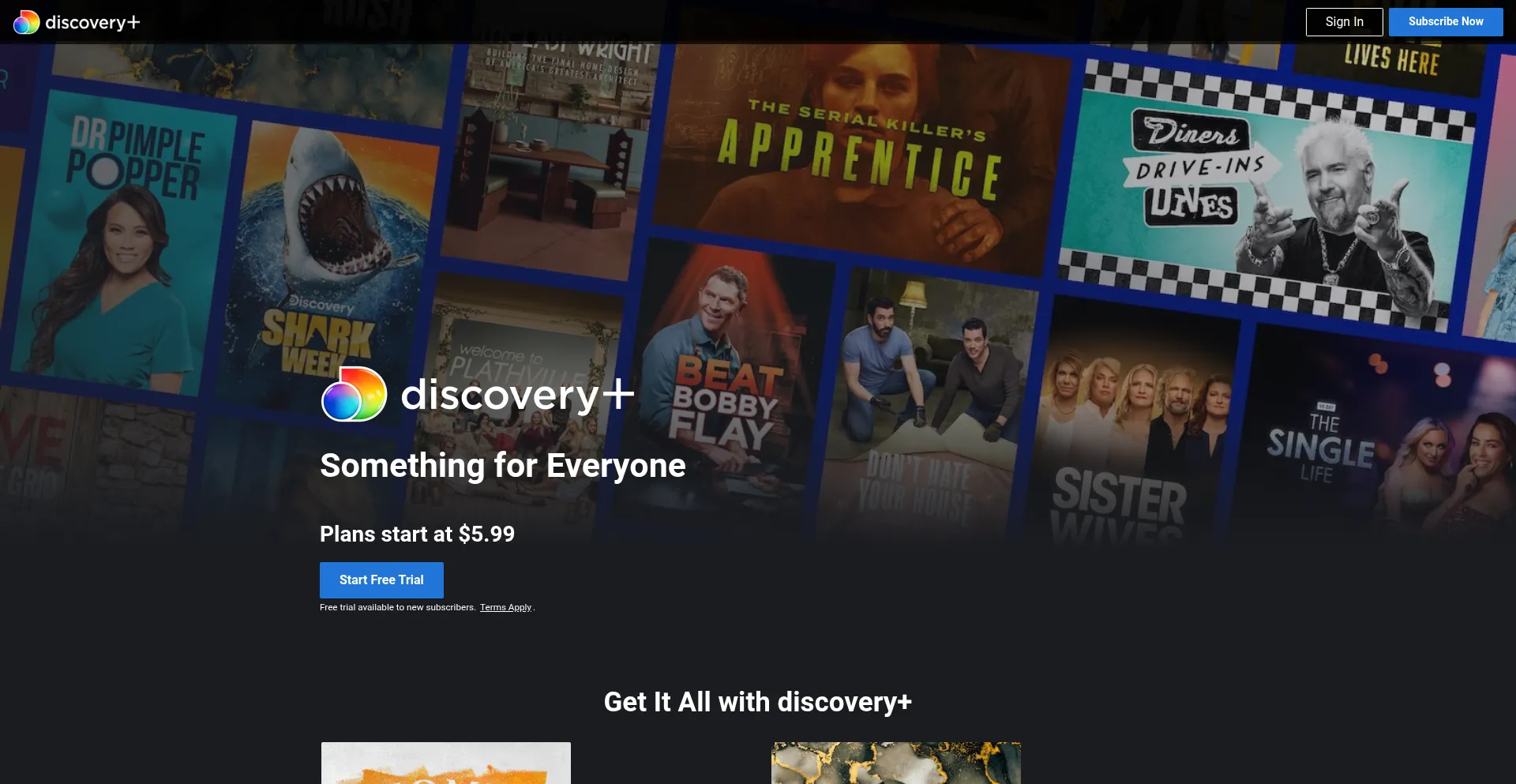Viewport: 1516px width, 784px height.
Task: Open the Terms Apply link
Action: (x=505, y=608)
